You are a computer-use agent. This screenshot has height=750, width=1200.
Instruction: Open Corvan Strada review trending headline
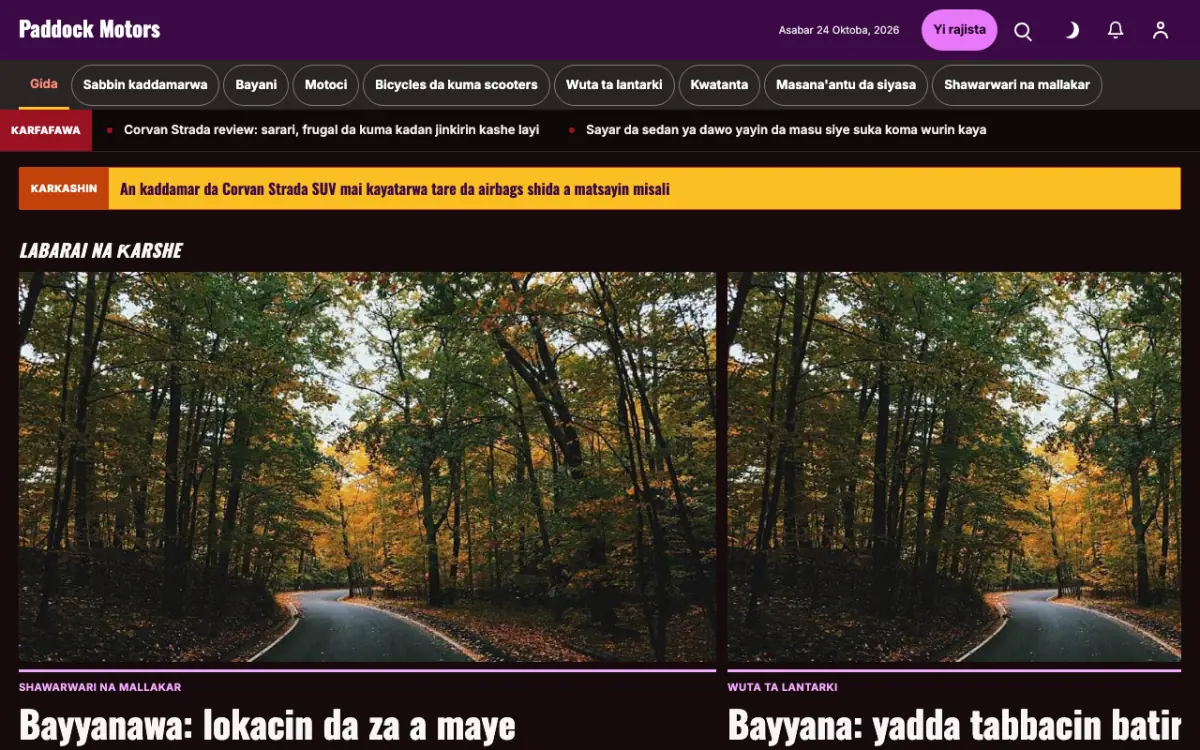331,130
